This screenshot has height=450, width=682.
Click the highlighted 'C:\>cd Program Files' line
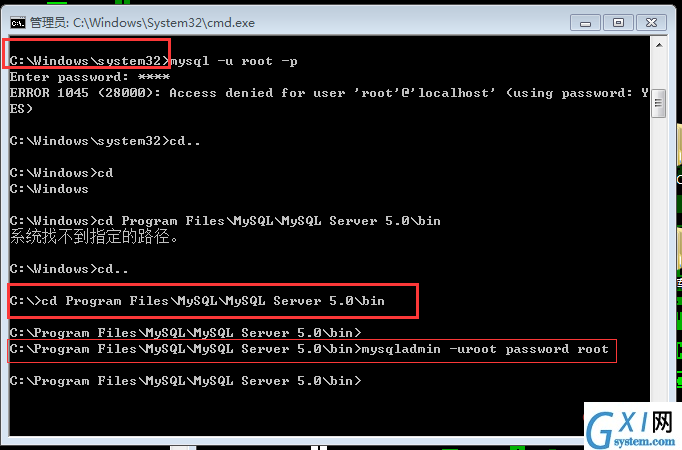click(x=197, y=301)
